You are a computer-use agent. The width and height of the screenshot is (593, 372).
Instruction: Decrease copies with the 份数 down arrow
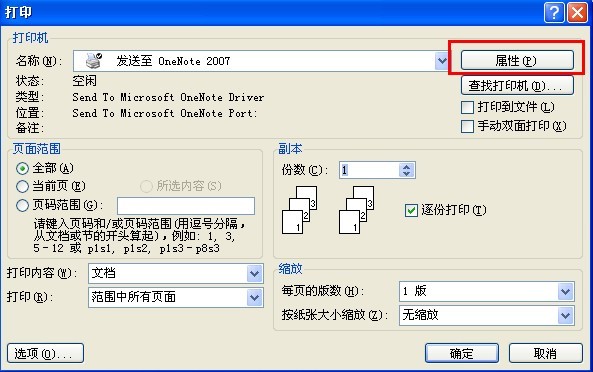[407, 174]
